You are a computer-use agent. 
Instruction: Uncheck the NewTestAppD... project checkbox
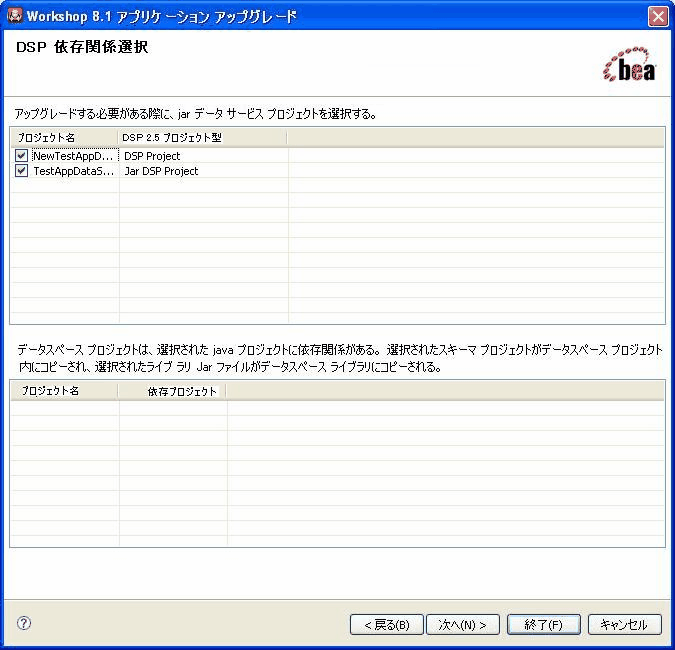(x=22, y=155)
